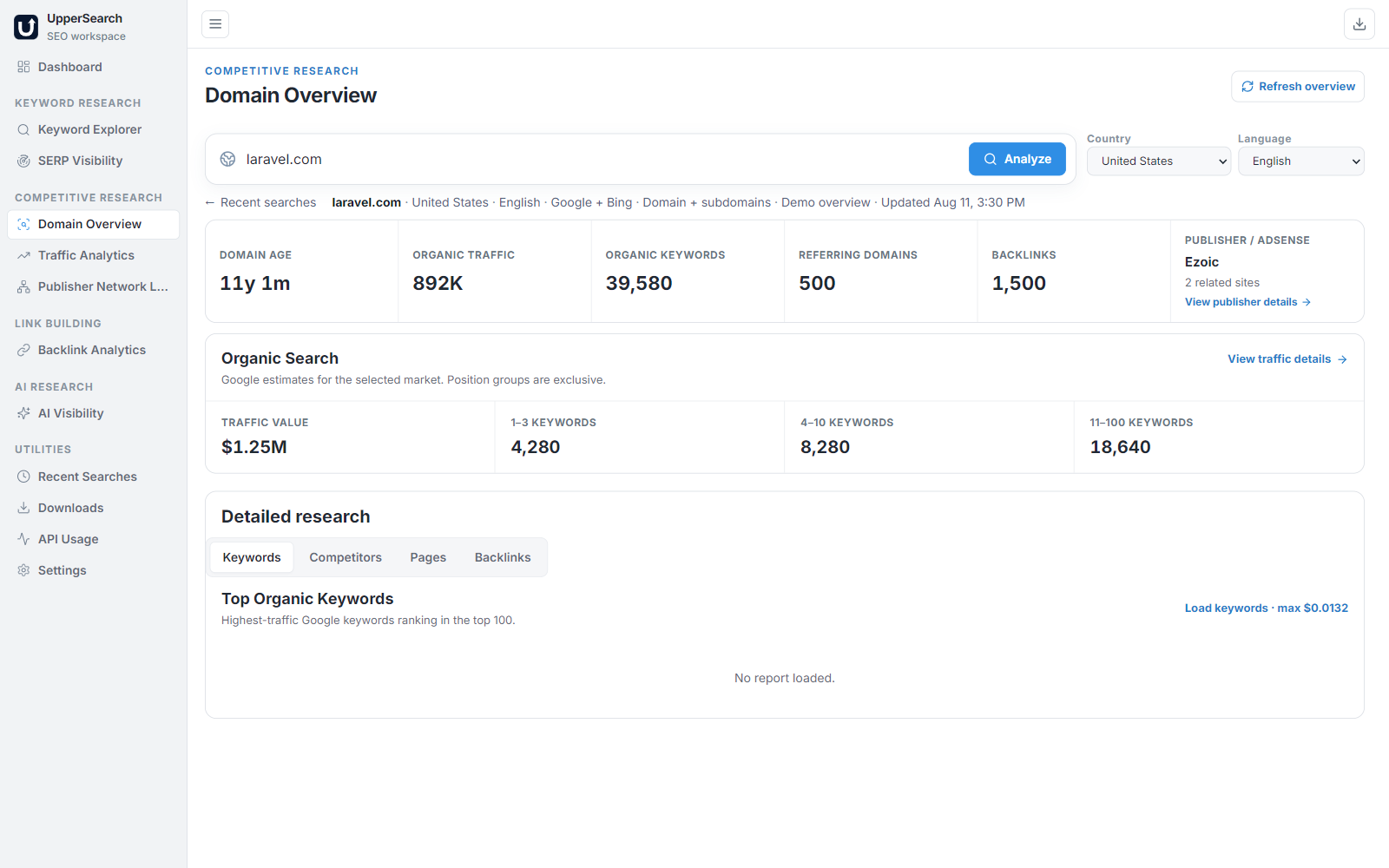1389x868 pixels.
Task: Click the Dashboard grid icon
Action: click(x=23, y=67)
